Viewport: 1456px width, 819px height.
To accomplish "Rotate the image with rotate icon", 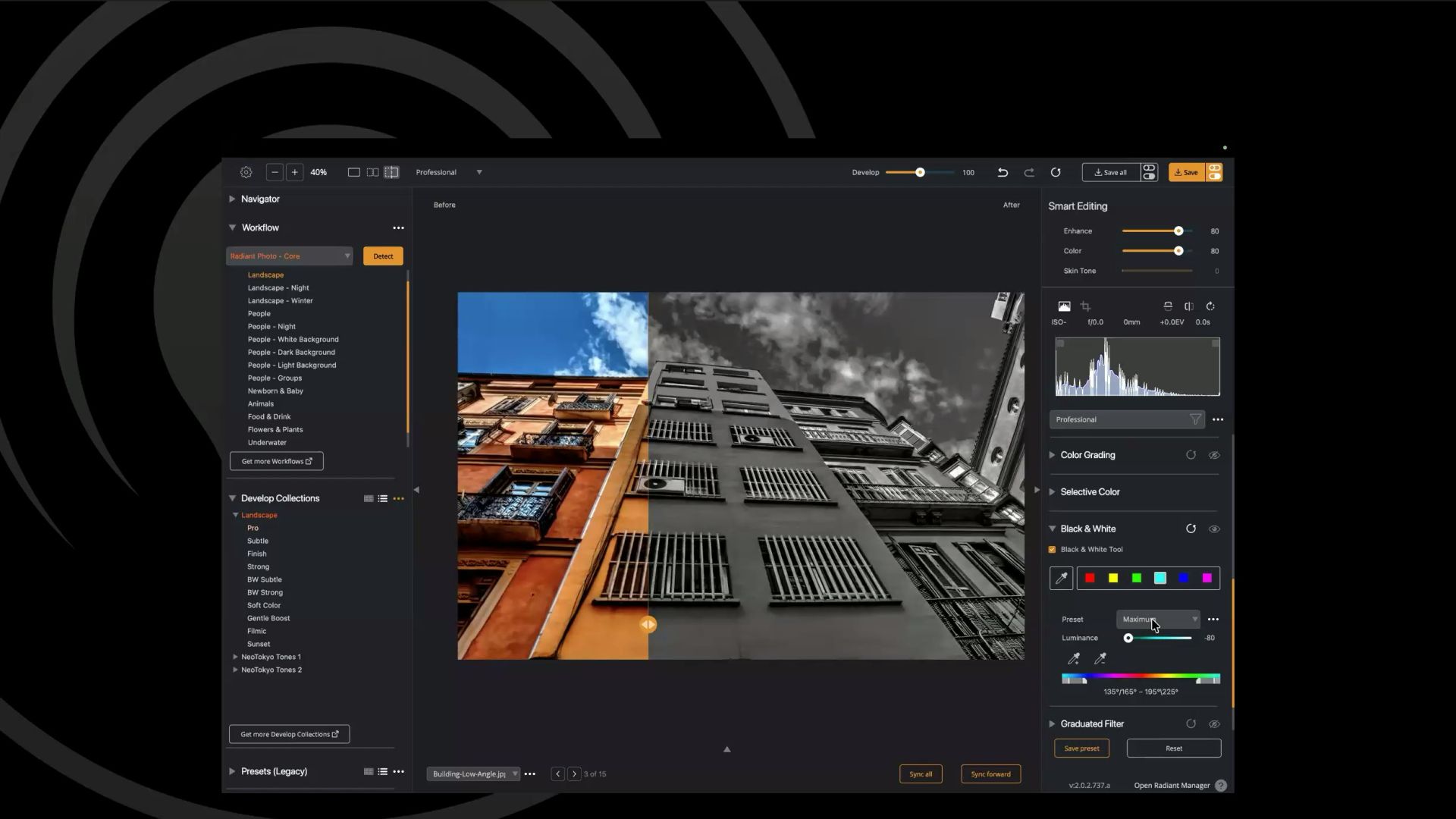I will pos(1210,306).
